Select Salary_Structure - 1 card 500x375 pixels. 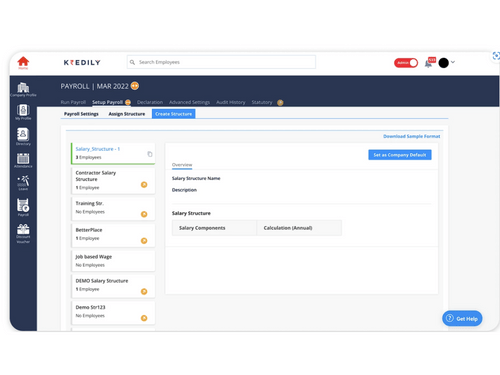113,153
